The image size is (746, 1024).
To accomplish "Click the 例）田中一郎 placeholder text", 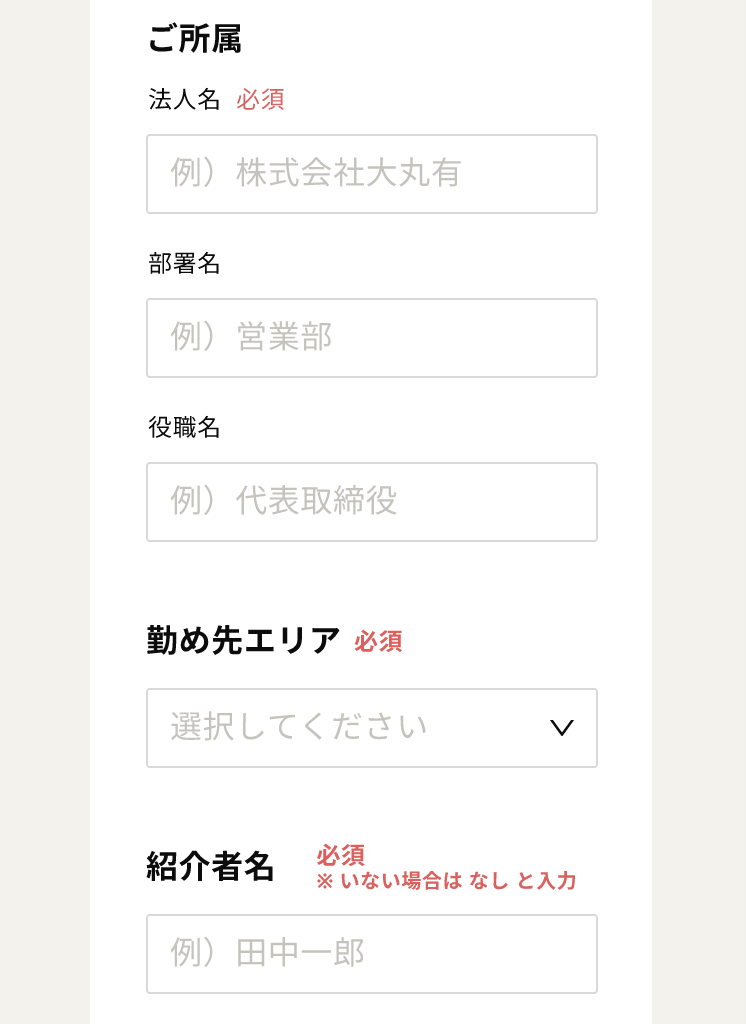I will click(x=267, y=953).
